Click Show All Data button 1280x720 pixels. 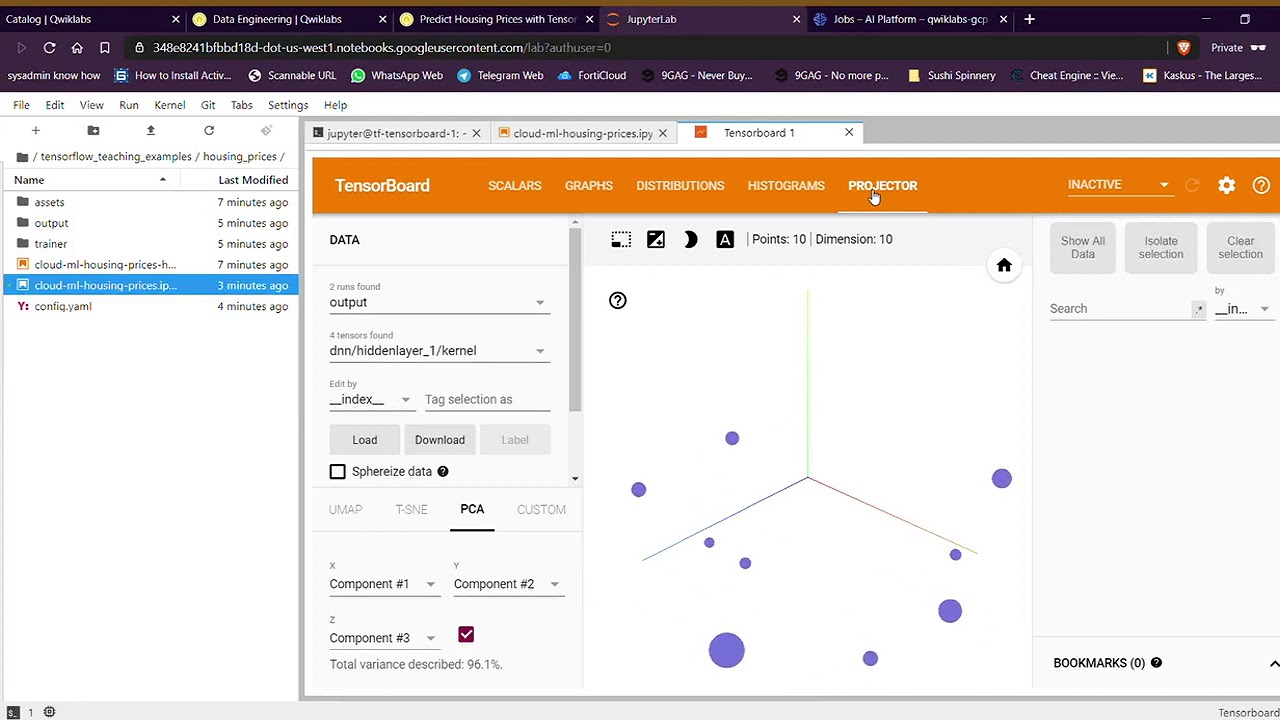click(1083, 247)
